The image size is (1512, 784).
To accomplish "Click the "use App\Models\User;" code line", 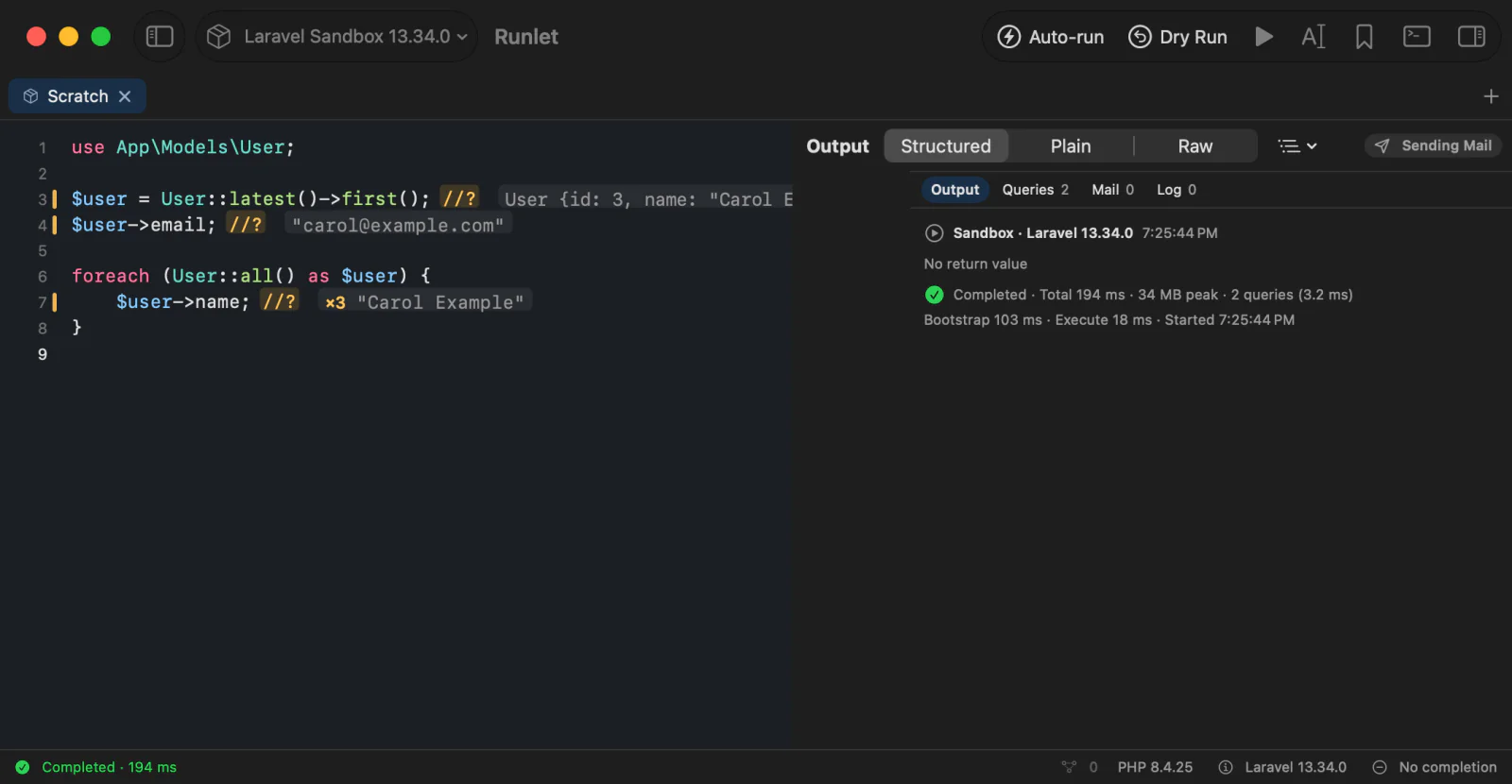I will (x=183, y=147).
